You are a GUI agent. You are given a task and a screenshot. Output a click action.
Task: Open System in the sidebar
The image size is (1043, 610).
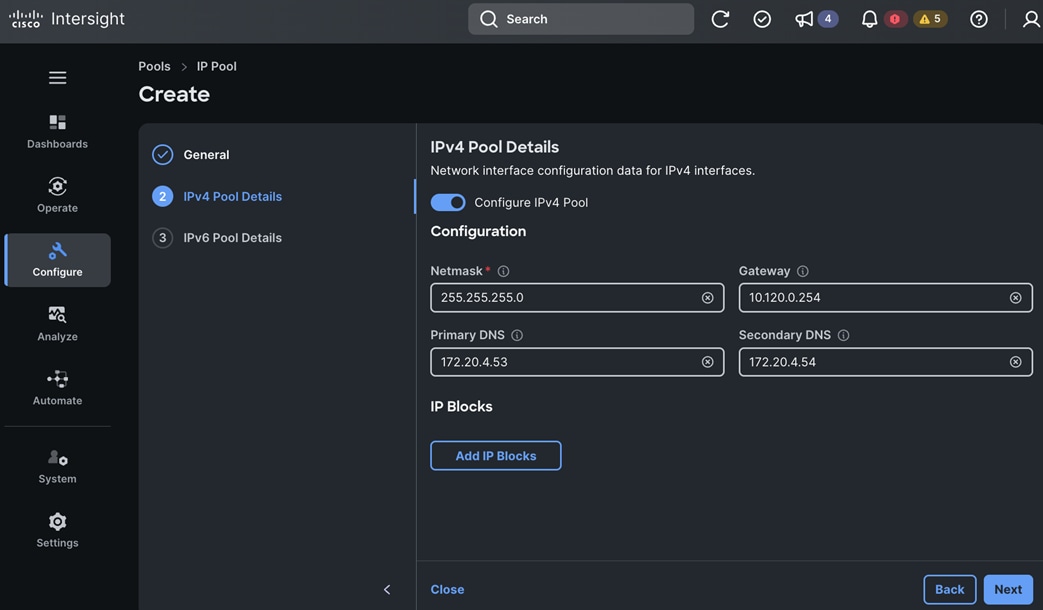57,466
